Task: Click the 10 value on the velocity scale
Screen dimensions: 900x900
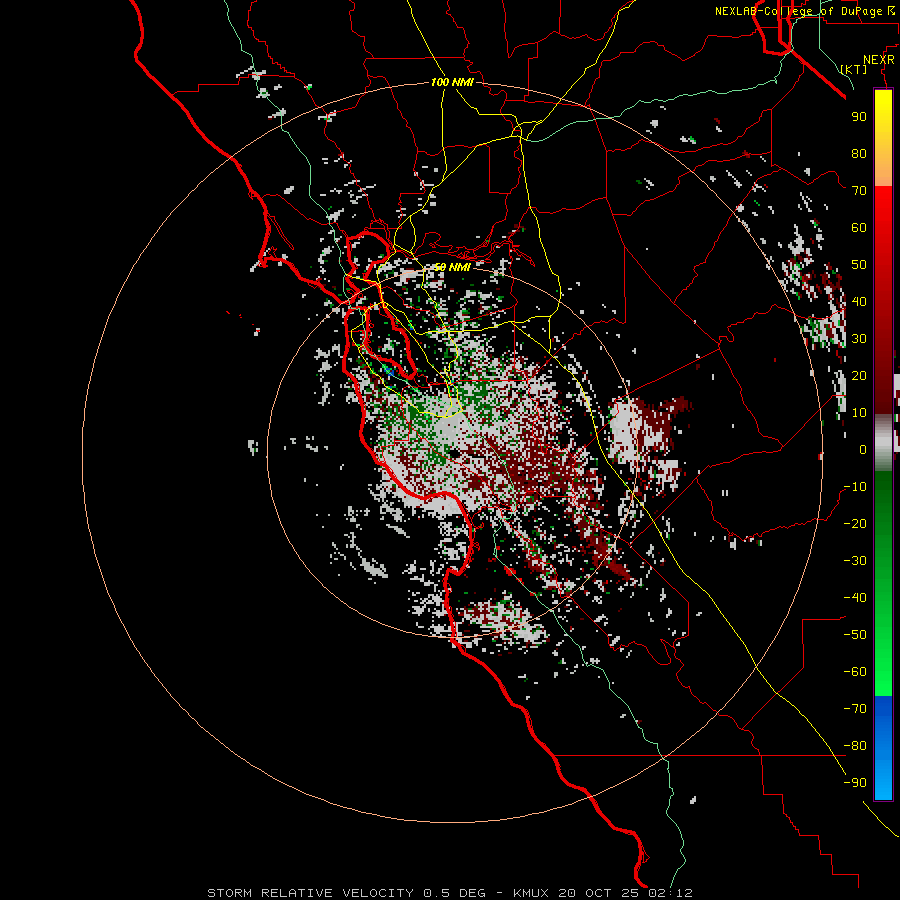Action: [x=859, y=413]
